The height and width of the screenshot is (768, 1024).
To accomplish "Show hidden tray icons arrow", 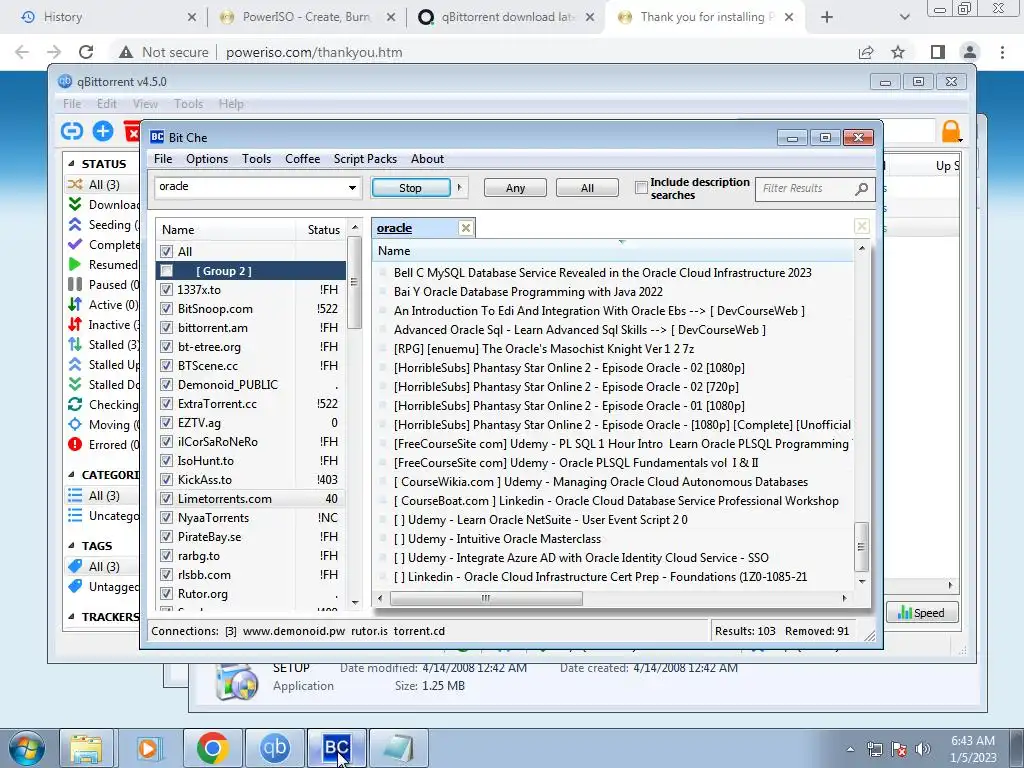I will (x=850, y=750).
